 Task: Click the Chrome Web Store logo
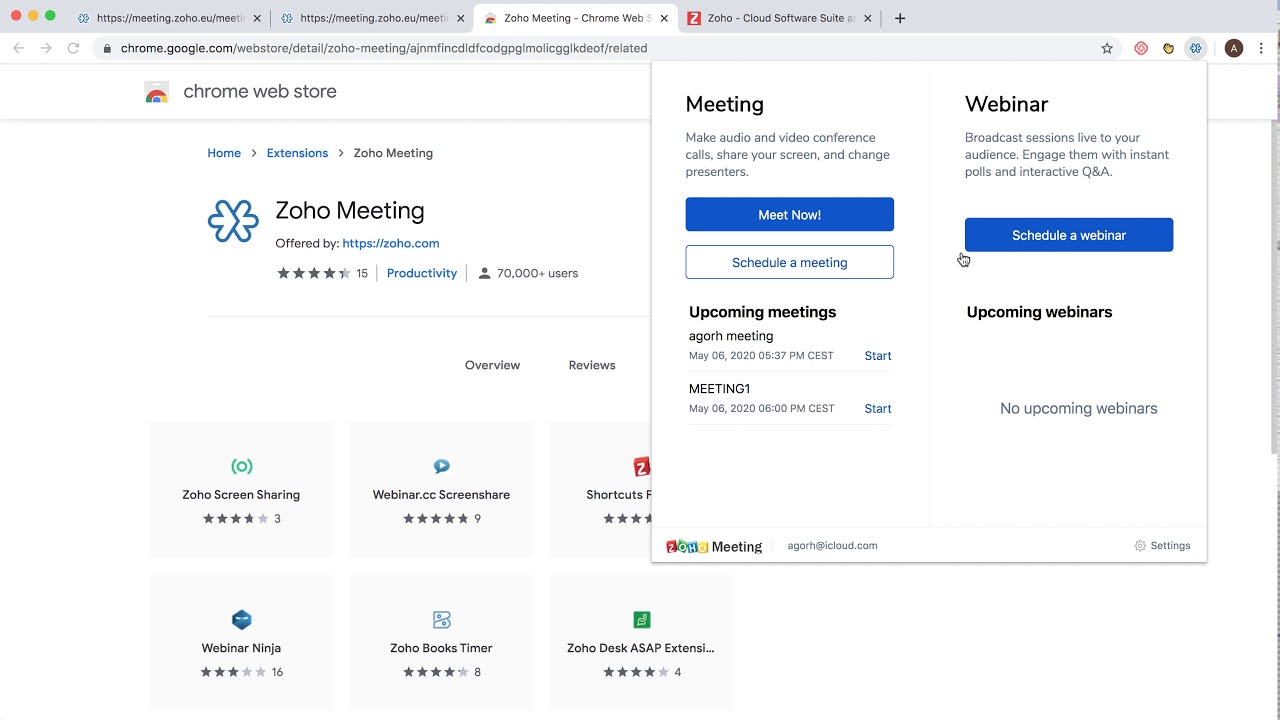(x=157, y=93)
